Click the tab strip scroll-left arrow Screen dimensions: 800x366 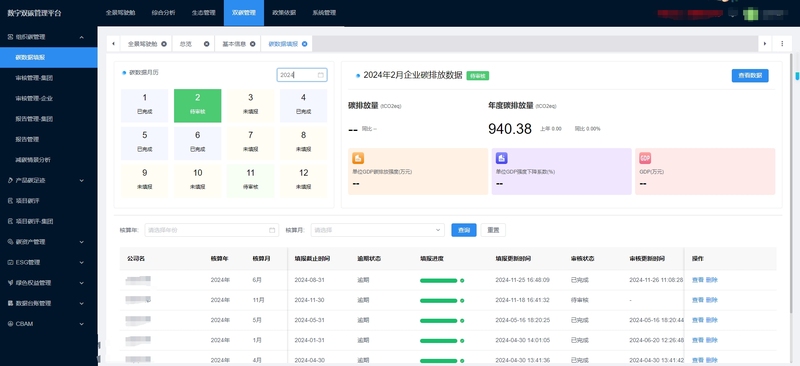pos(113,44)
